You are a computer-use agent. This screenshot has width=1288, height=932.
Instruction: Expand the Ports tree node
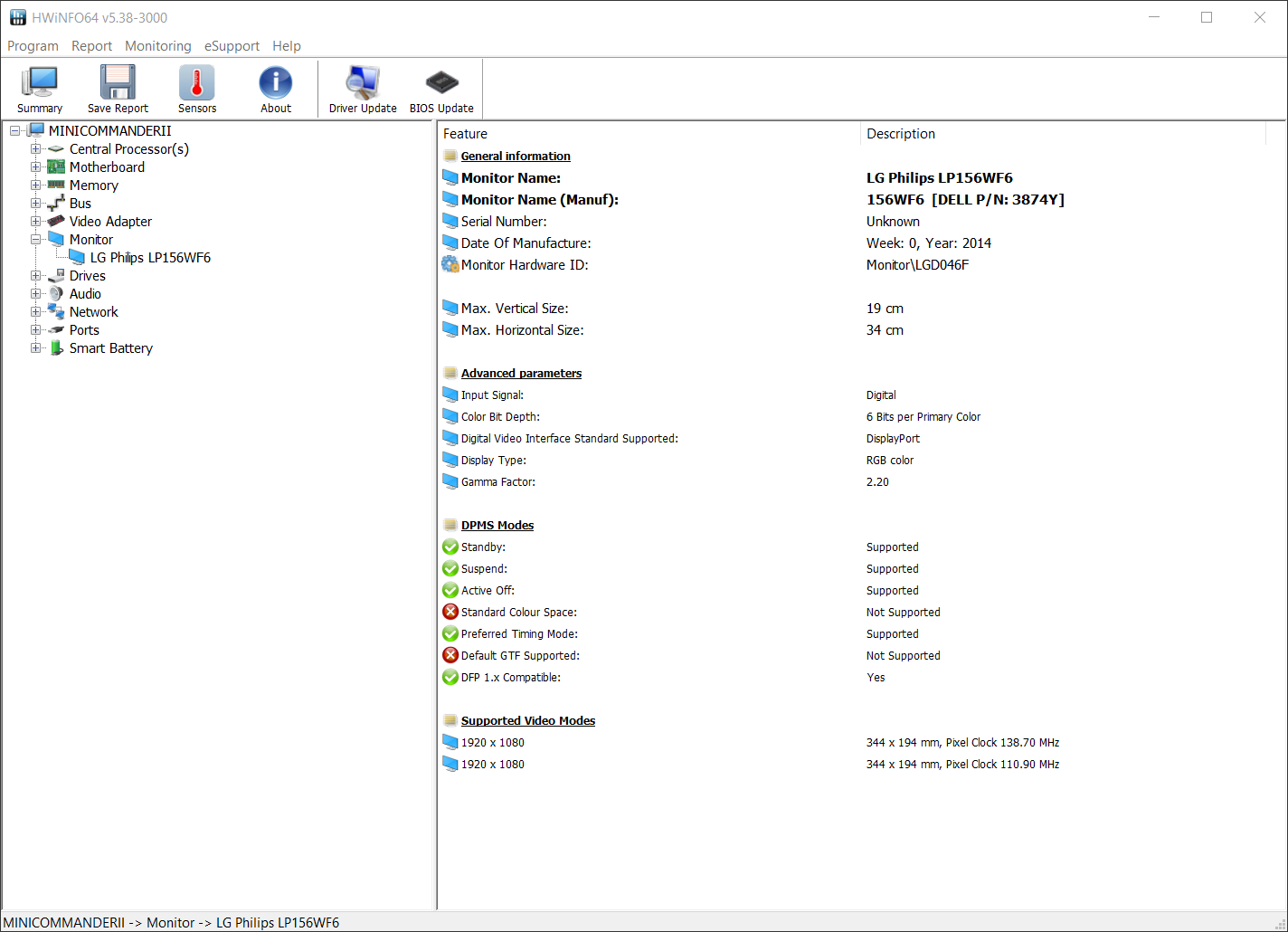click(36, 330)
